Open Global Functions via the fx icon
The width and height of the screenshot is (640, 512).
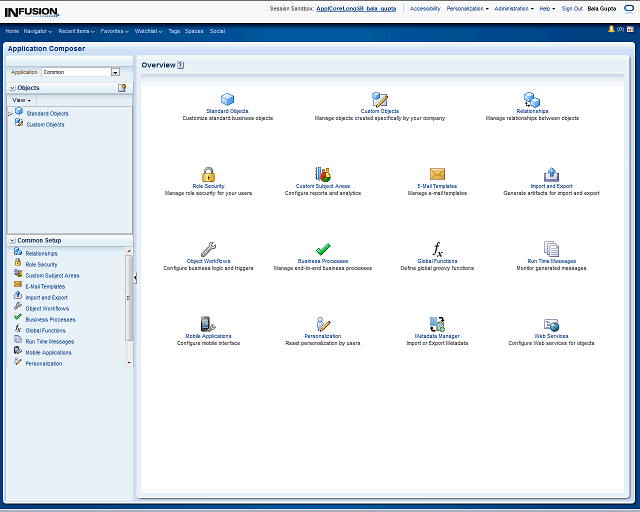[437, 249]
